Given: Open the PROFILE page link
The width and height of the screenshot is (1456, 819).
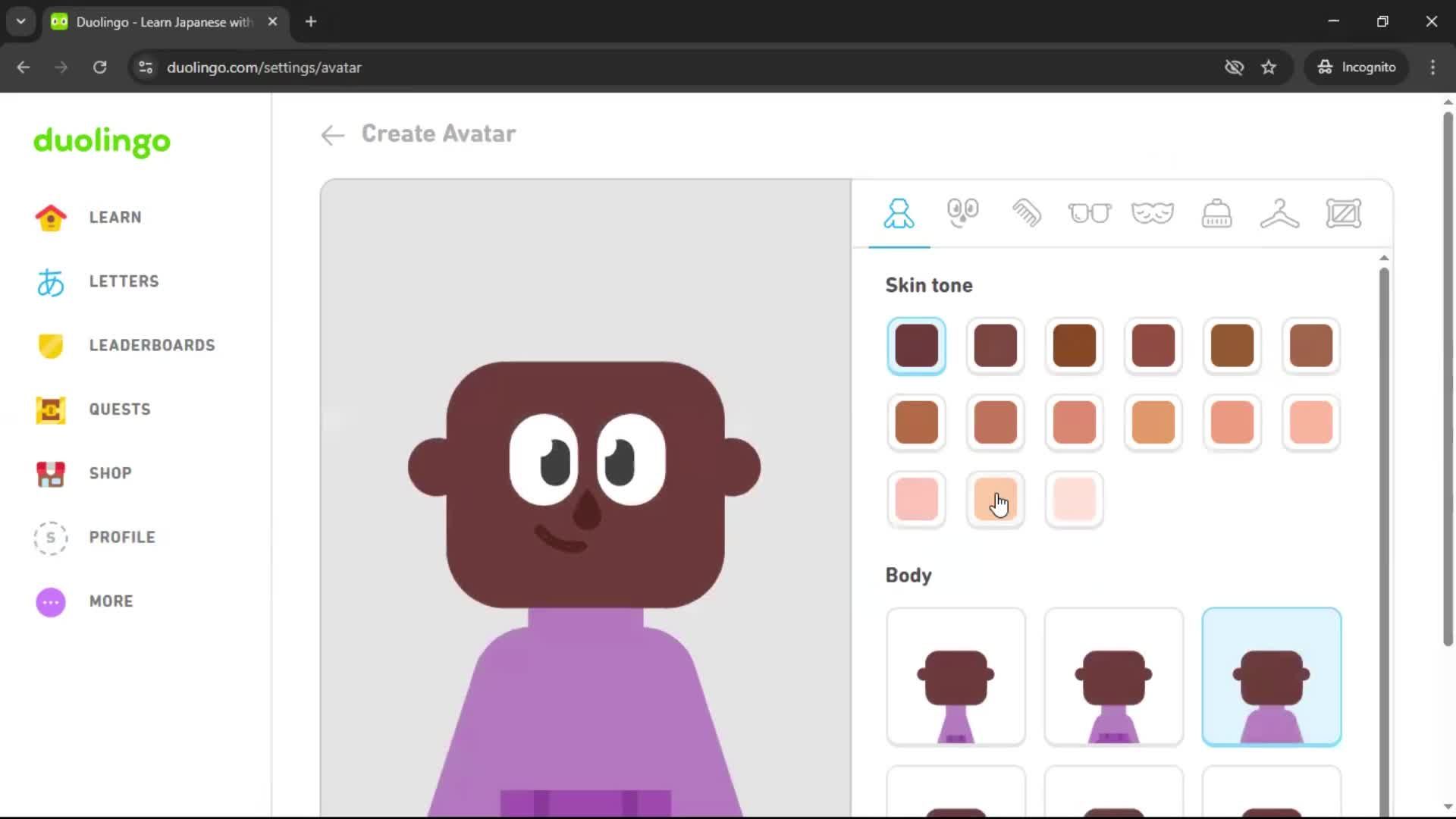Looking at the screenshot, I should 122,538.
